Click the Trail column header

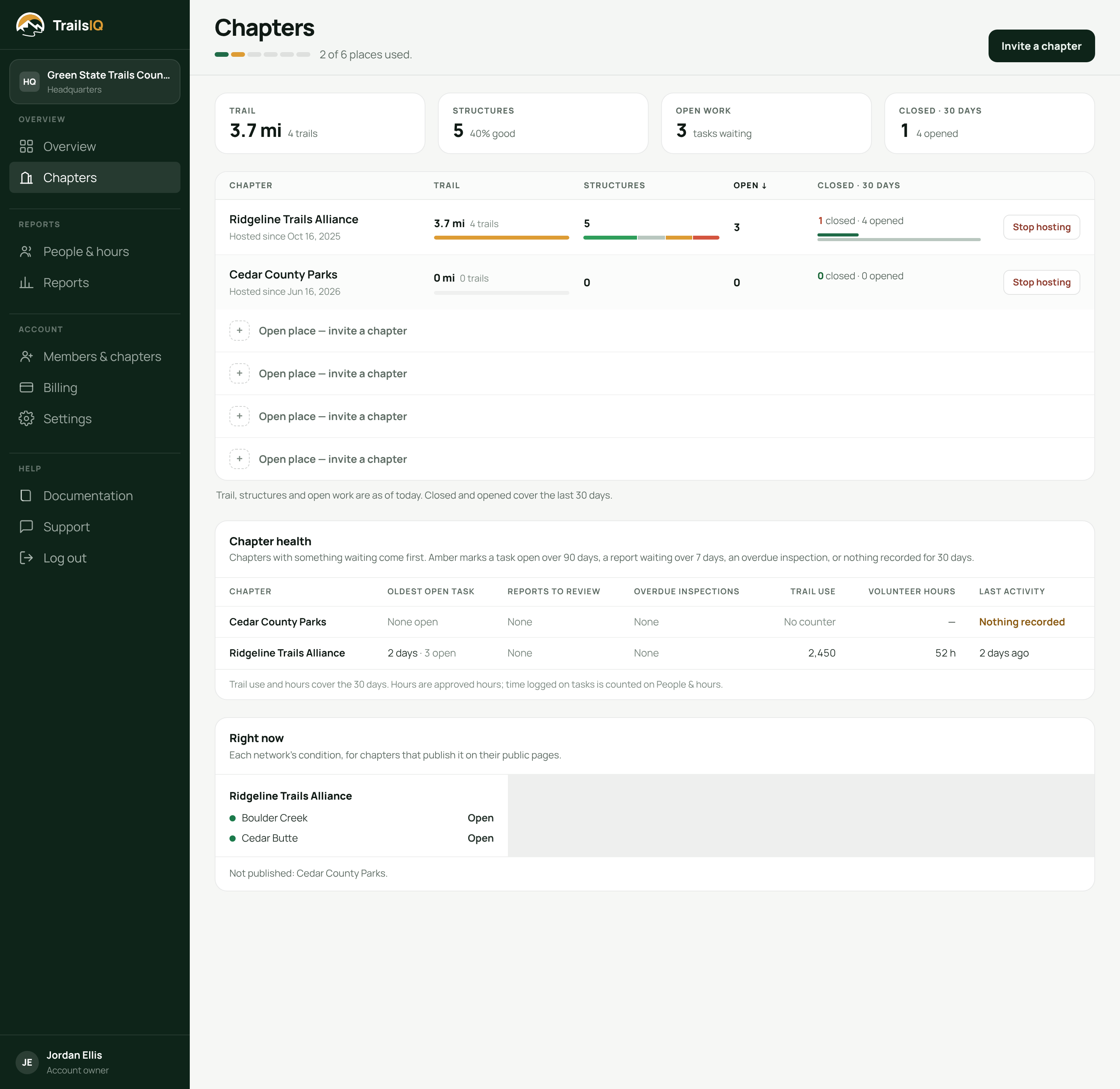446,185
